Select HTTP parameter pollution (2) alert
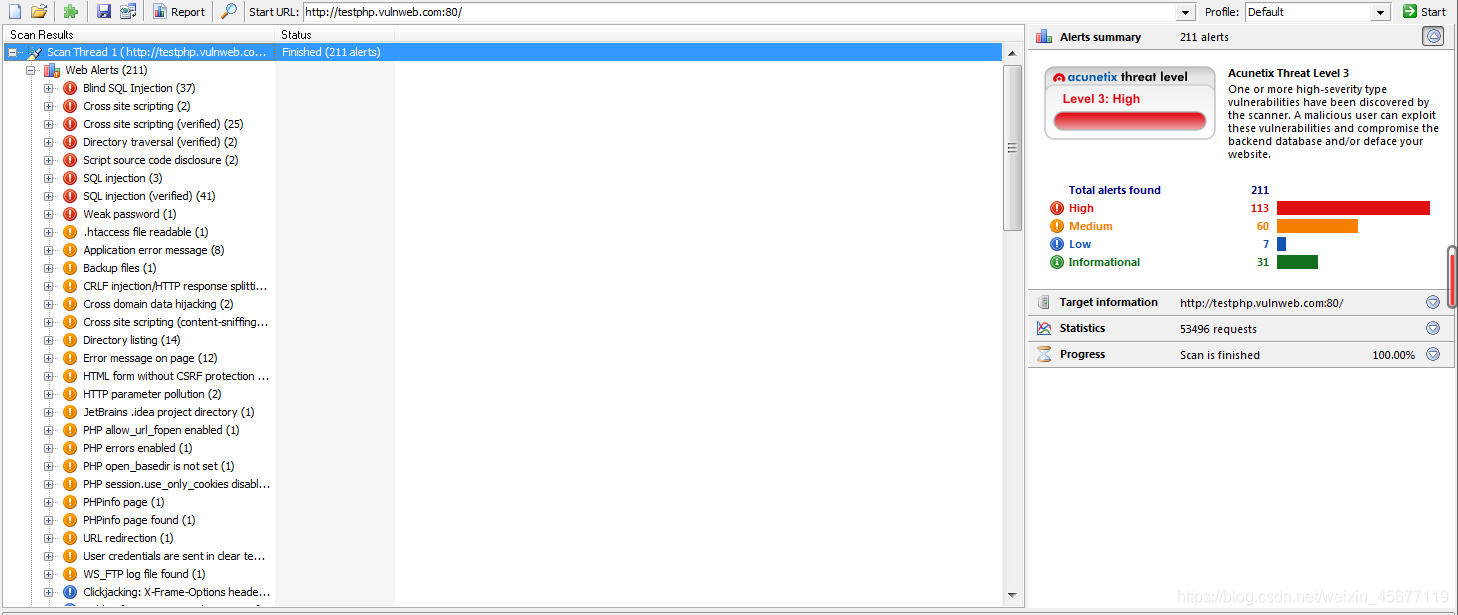 [152, 394]
